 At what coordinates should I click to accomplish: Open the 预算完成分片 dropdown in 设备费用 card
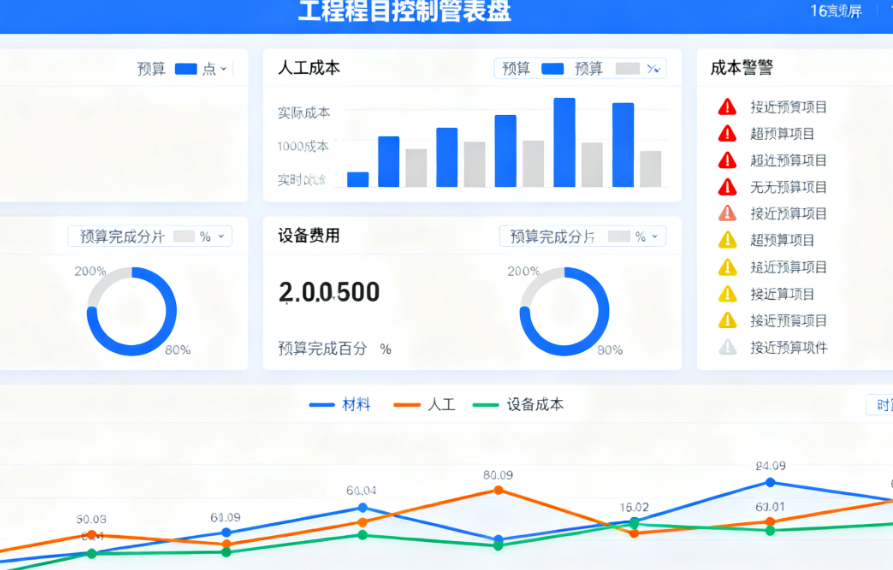click(x=583, y=236)
